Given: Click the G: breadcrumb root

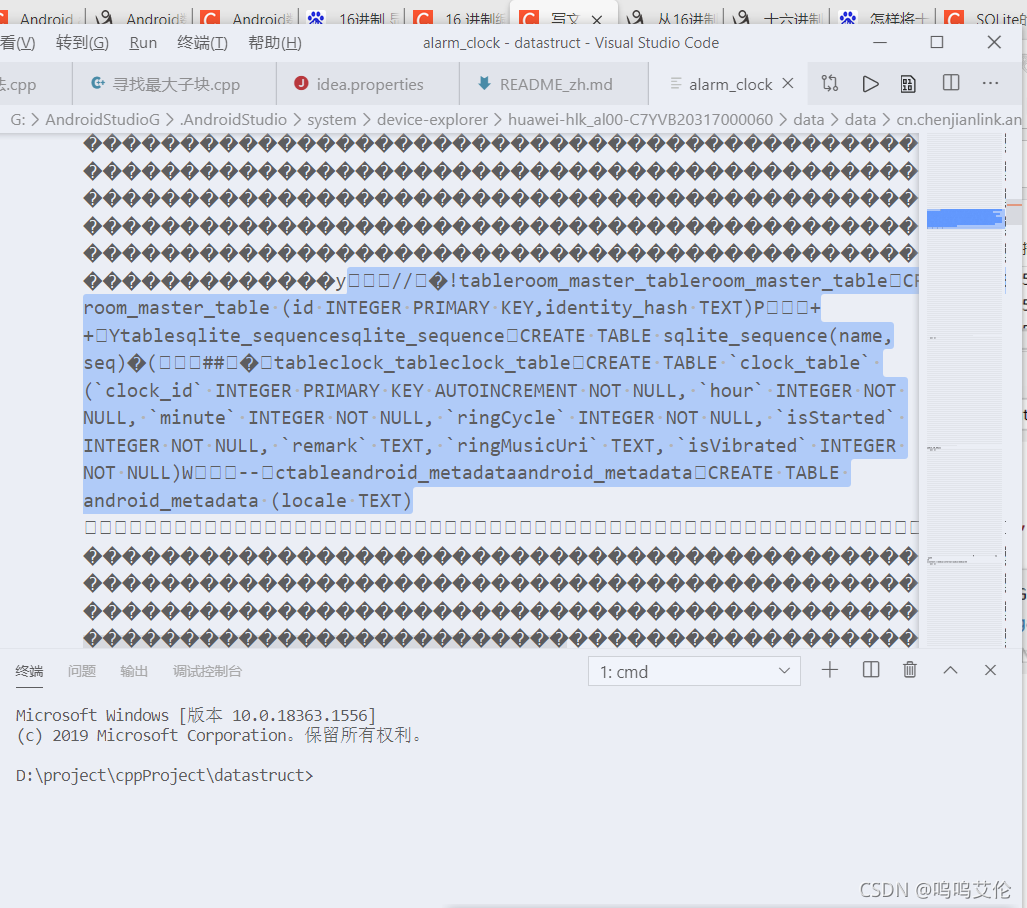Looking at the screenshot, I should tap(18, 119).
